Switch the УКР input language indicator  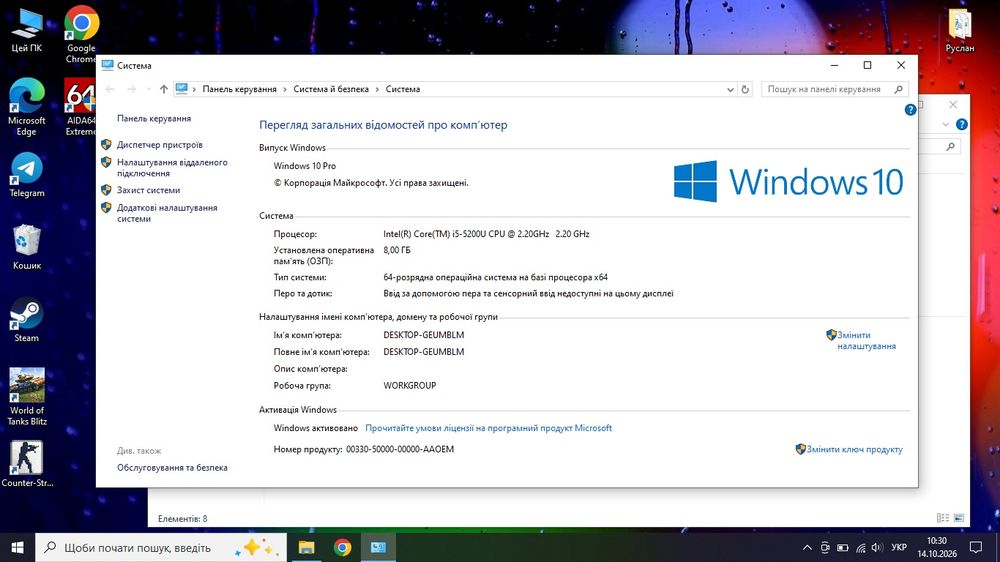[x=899, y=547]
